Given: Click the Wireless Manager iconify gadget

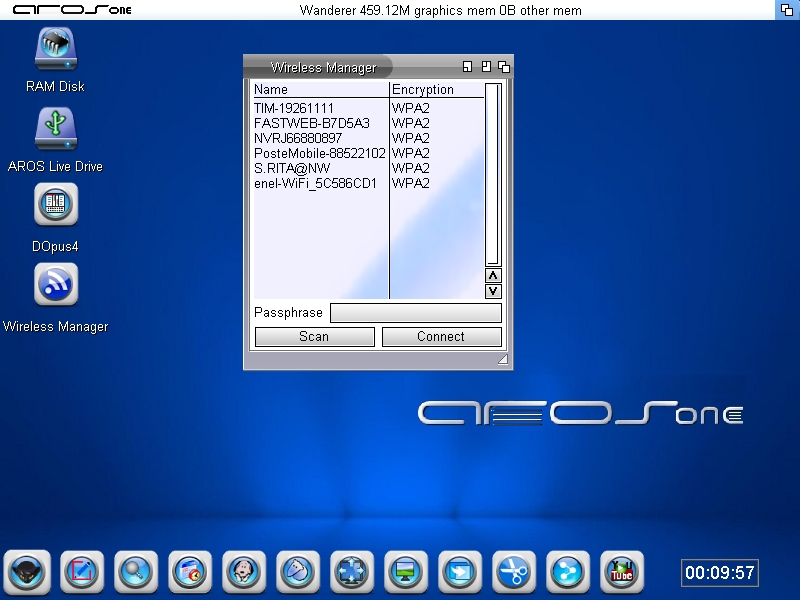Looking at the screenshot, I should point(467,67).
